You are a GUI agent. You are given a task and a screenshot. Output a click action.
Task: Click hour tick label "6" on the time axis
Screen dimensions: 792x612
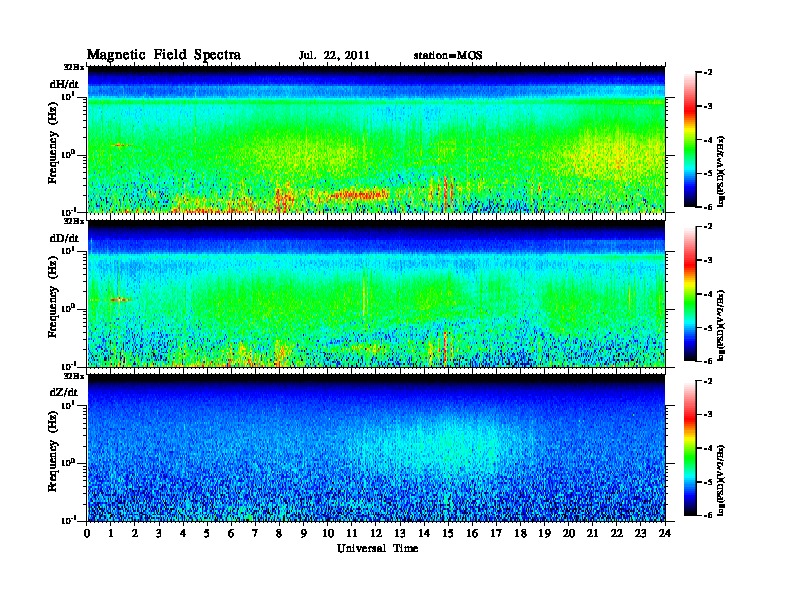tap(231, 533)
